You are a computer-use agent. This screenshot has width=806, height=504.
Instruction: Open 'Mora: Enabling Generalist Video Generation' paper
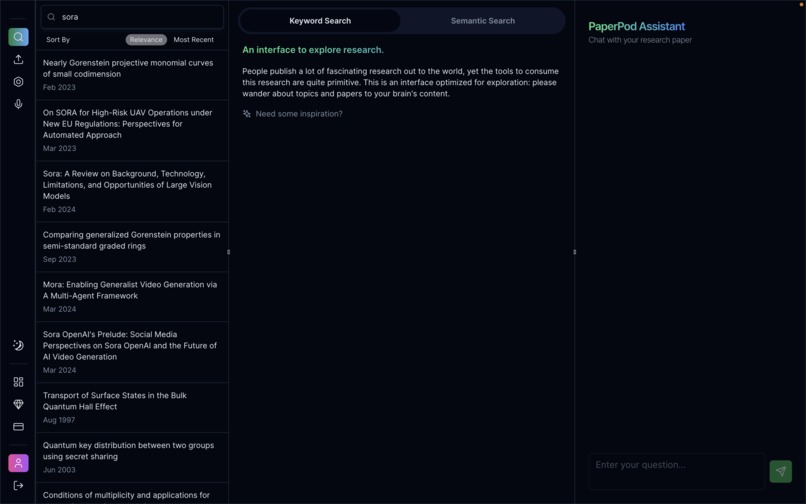(132, 297)
